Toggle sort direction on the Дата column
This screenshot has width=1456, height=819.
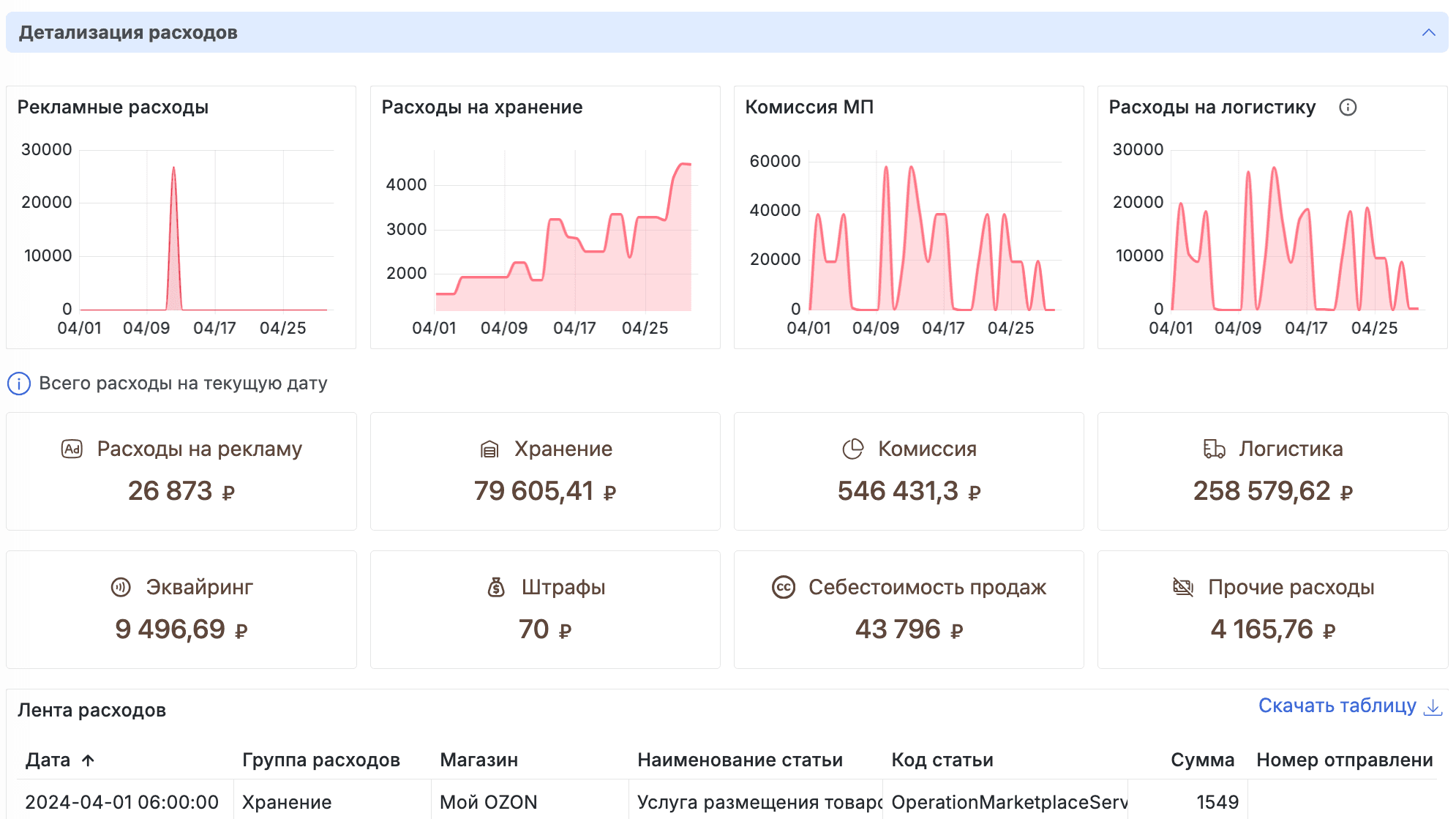click(87, 760)
